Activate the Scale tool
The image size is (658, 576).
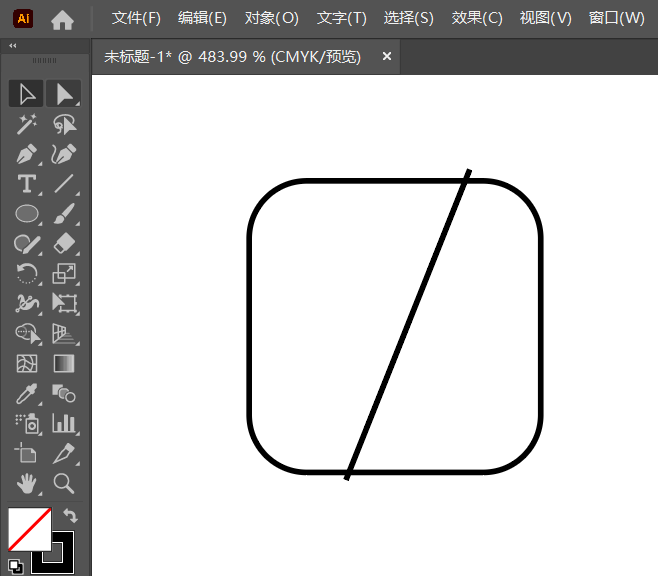[64, 274]
